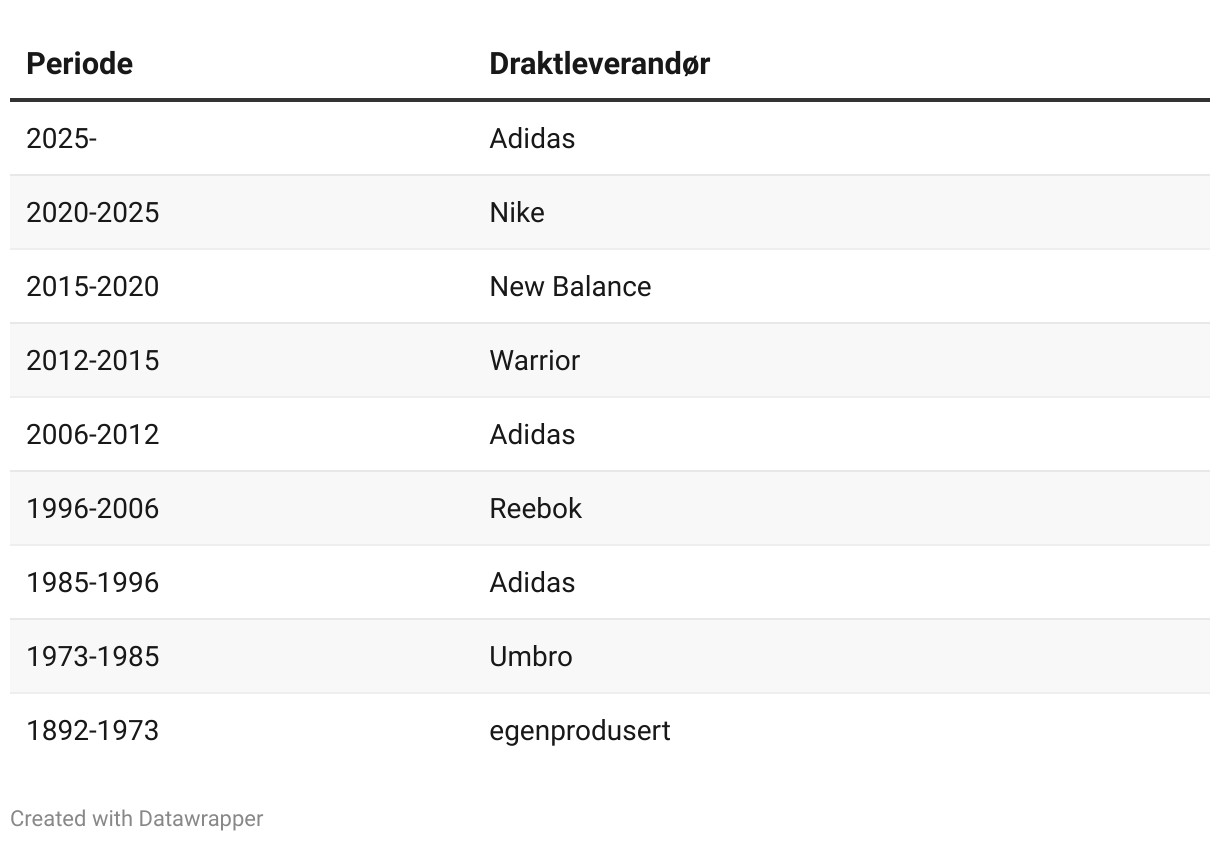The width and height of the screenshot is (1220, 842).
Task: Click Adidas in the 2006-2012 row
Action: pos(532,434)
